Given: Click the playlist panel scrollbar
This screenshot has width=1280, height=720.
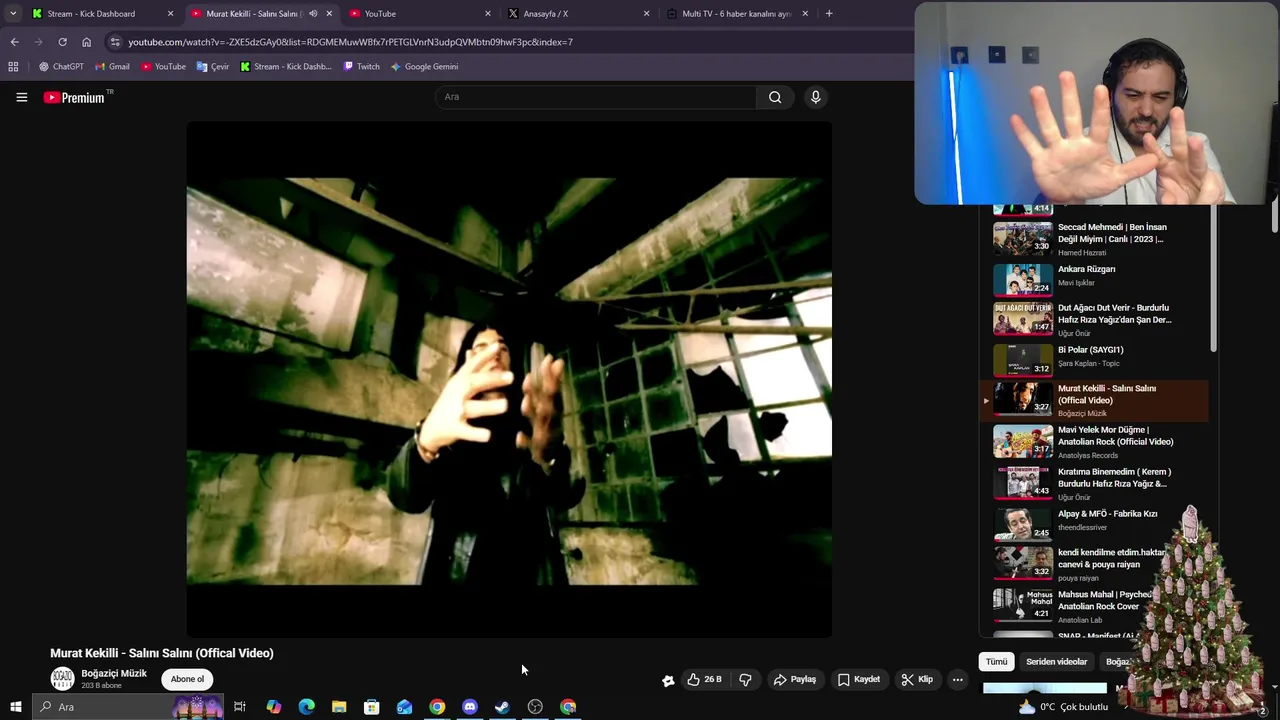Looking at the screenshot, I should click(1213, 280).
